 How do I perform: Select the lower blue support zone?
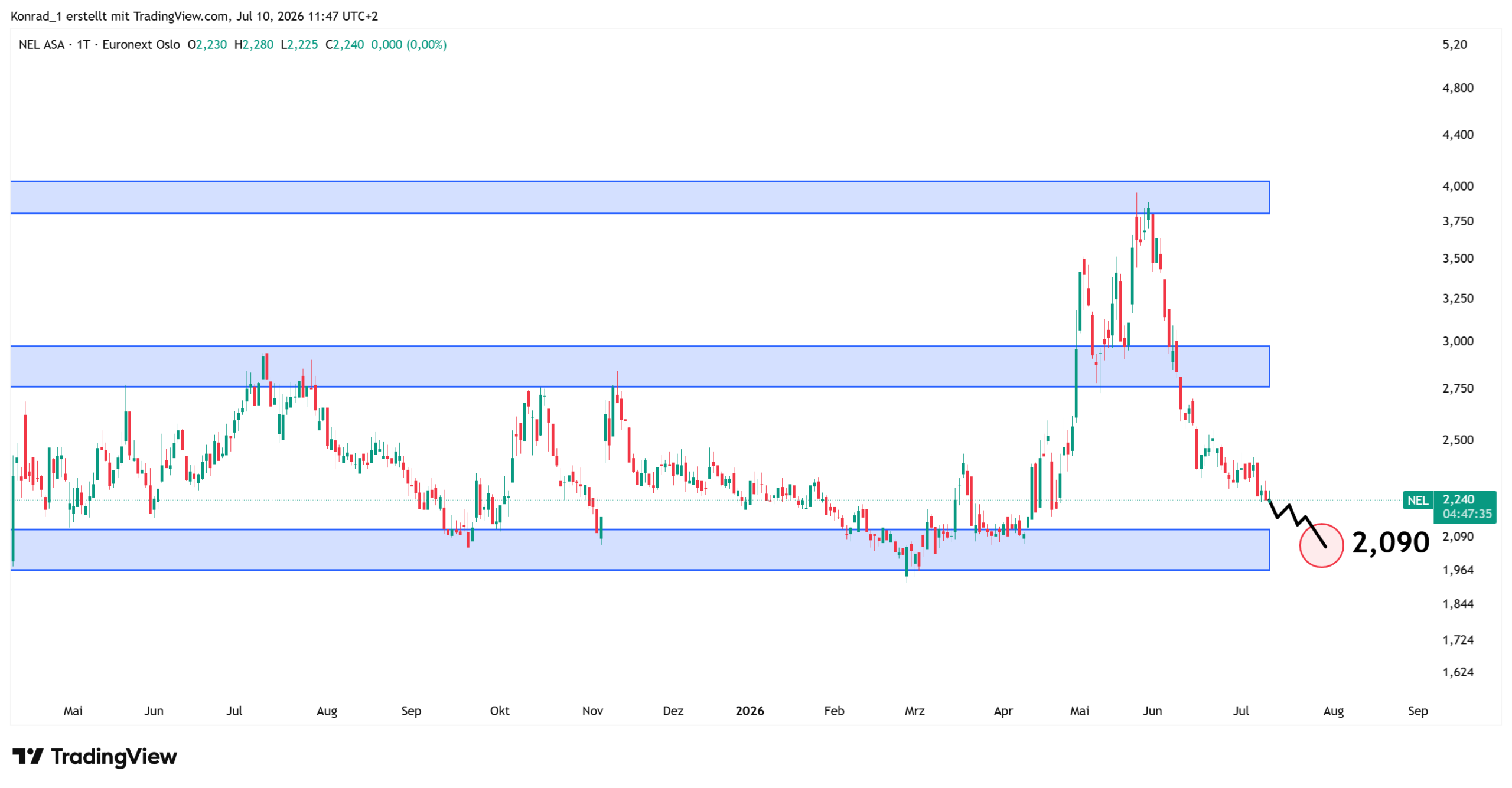click(640, 550)
